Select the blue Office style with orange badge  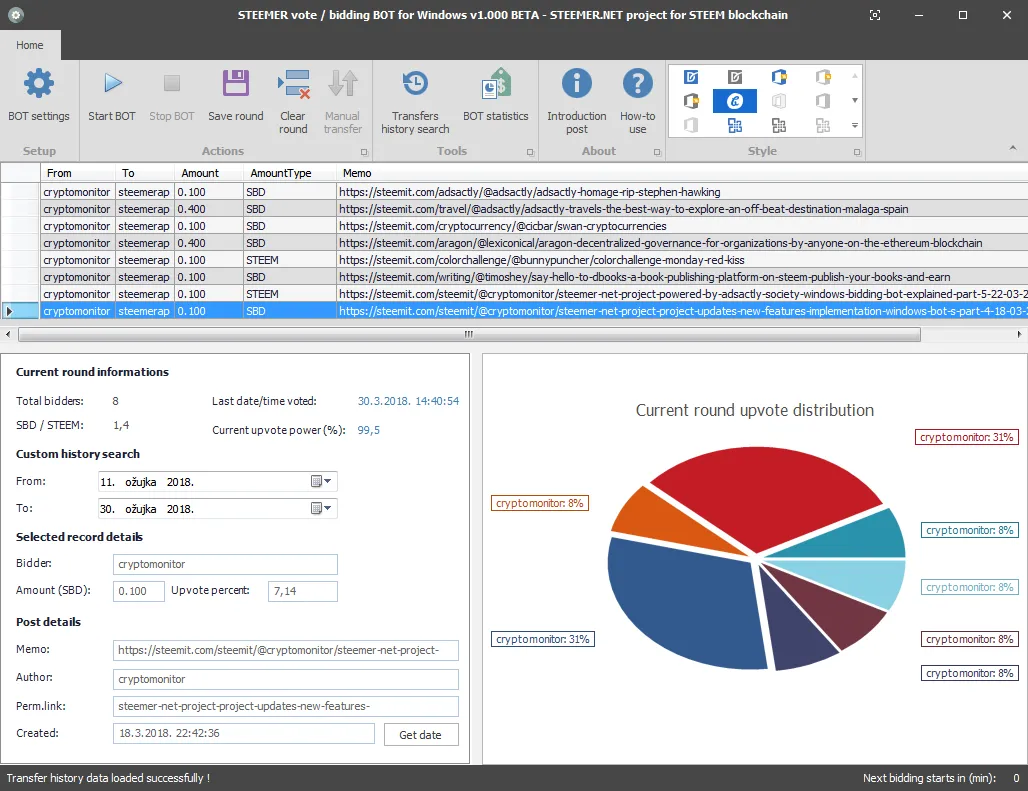(x=779, y=77)
